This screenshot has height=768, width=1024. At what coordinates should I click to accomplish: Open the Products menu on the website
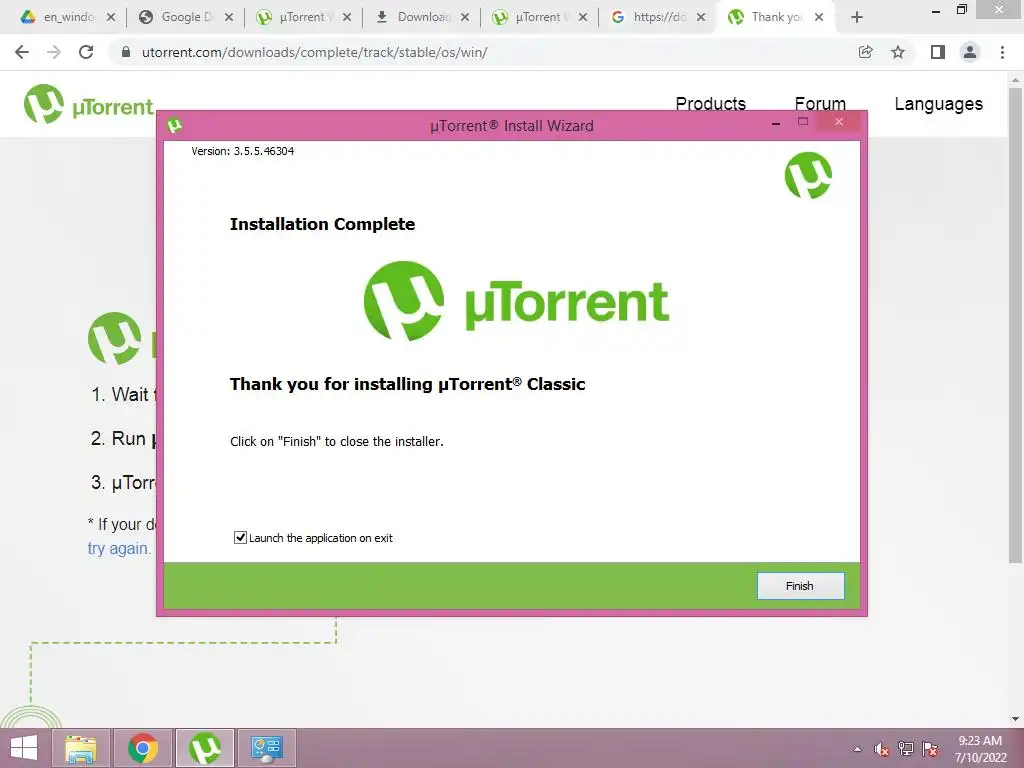[711, 104]
